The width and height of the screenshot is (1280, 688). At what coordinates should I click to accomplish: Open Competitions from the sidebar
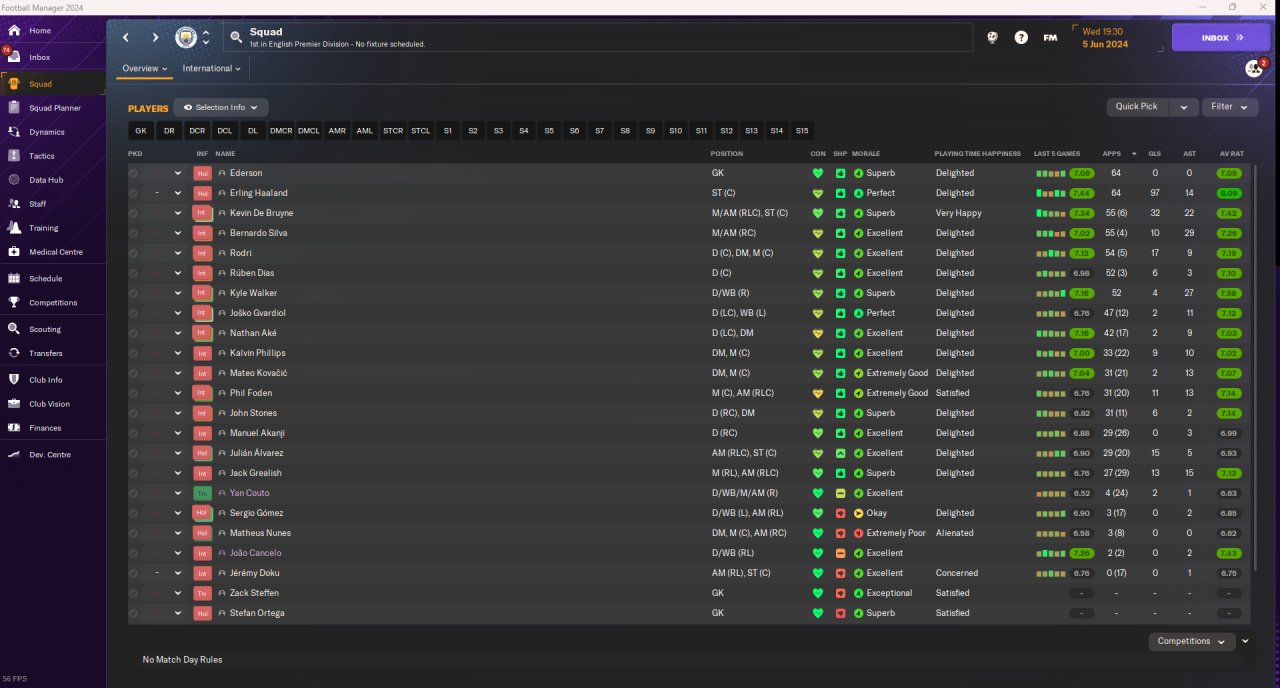point(52,303)
